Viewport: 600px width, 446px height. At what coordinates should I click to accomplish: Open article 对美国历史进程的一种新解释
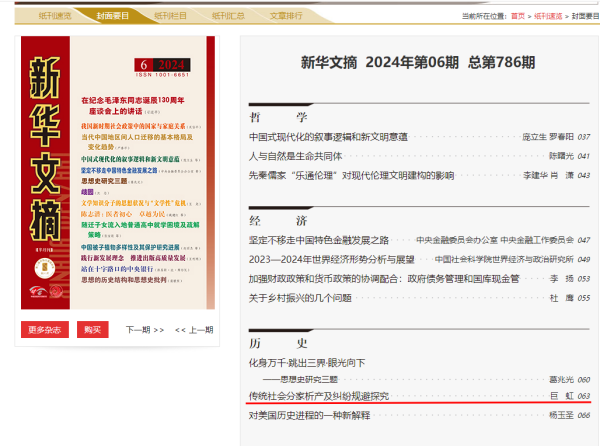309,415
